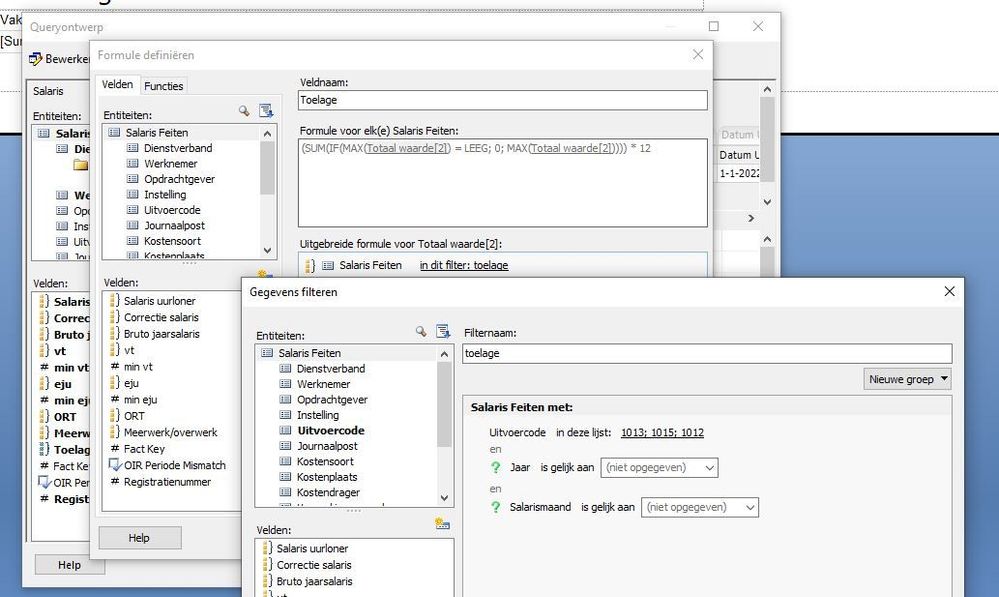999x597 pixels.
Task: Select bold Uitvoercode in Gegevens filteren entities
Action: pyautogui.click(x=331, y=430)
